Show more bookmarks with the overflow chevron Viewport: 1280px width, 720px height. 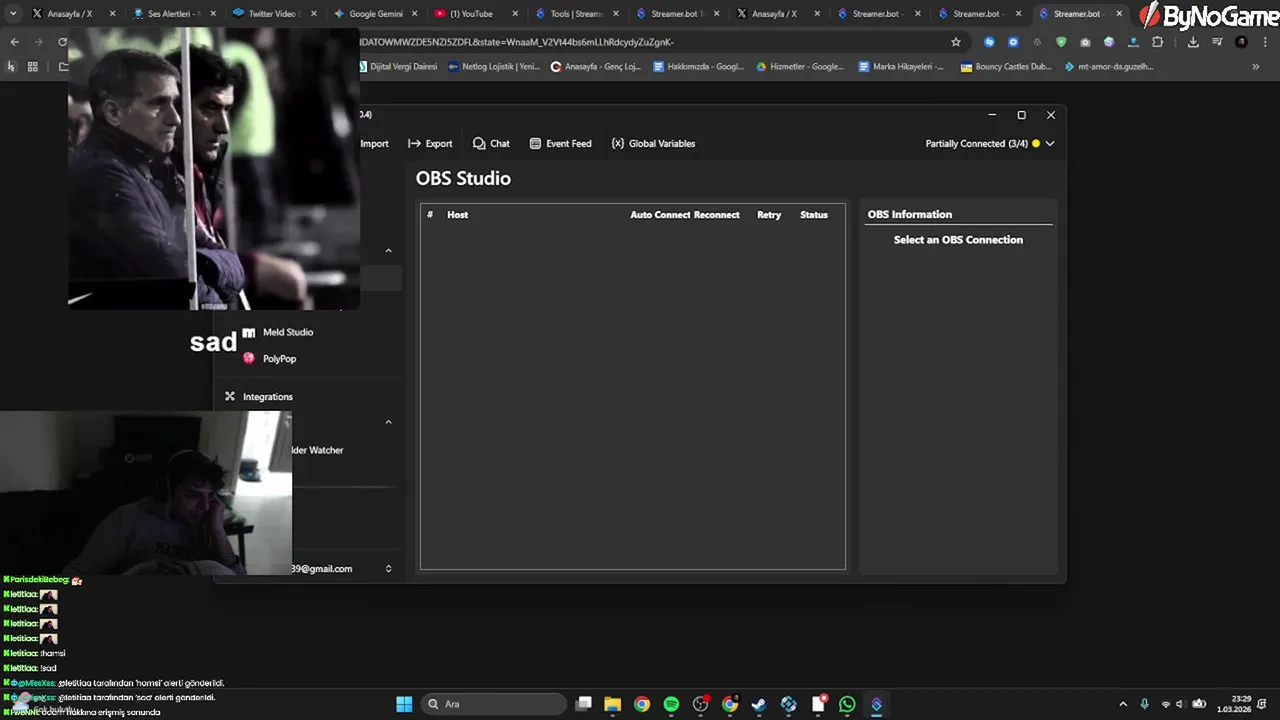point(1255,67)
